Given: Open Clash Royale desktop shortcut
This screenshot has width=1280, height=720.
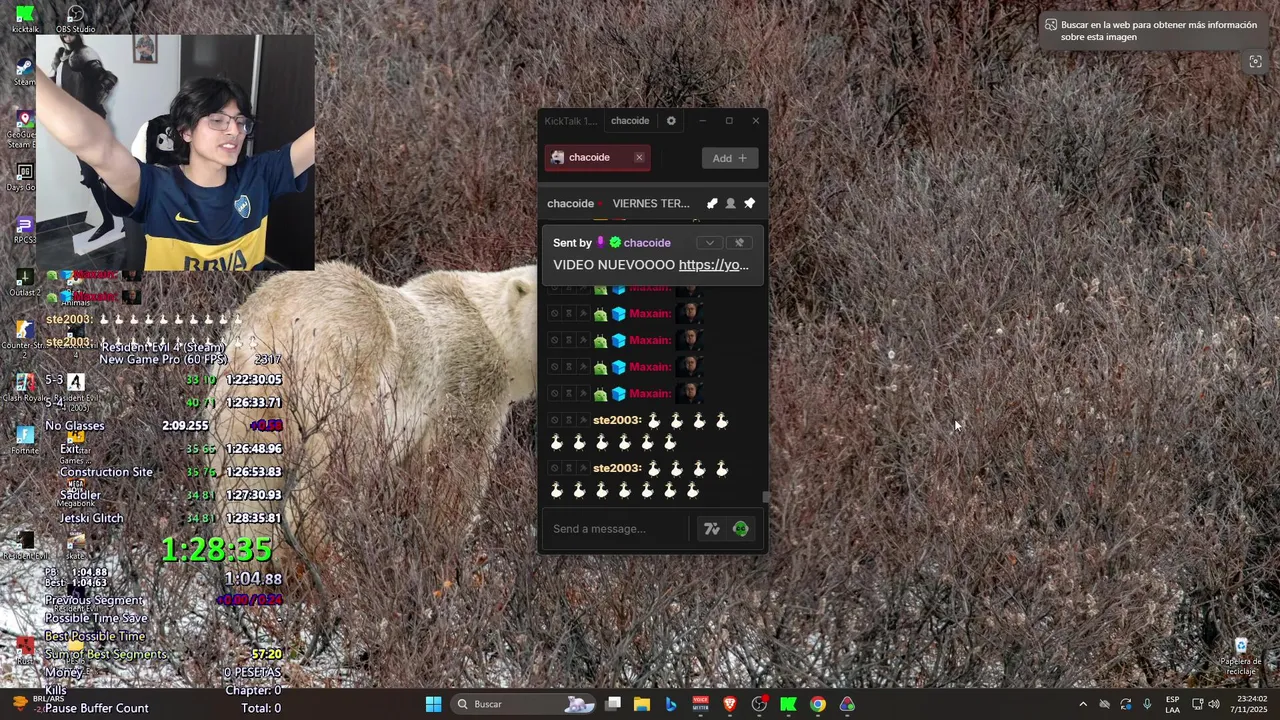Looking at the screenshot, I should click(x=24, y=388).
